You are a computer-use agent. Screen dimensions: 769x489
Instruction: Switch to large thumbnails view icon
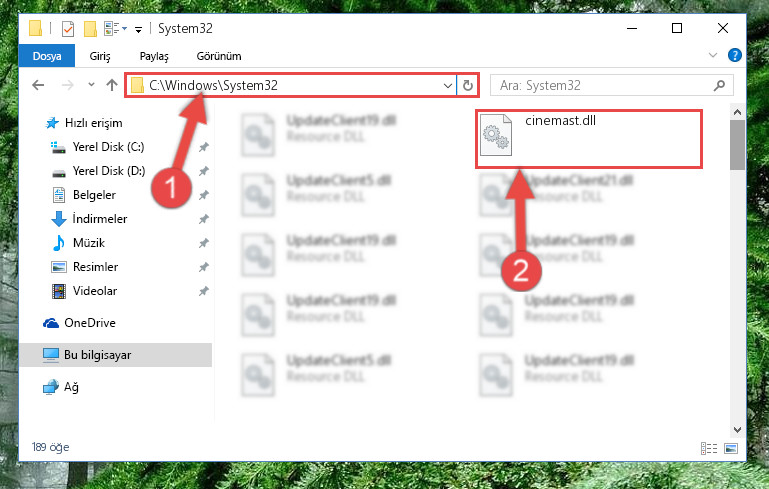(x=731, y=448)
